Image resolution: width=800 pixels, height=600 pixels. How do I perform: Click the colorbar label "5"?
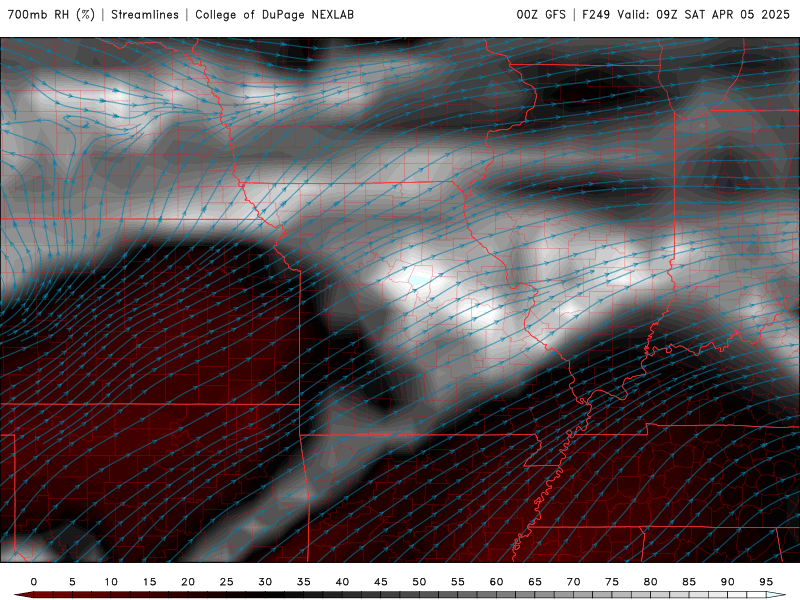72,582
